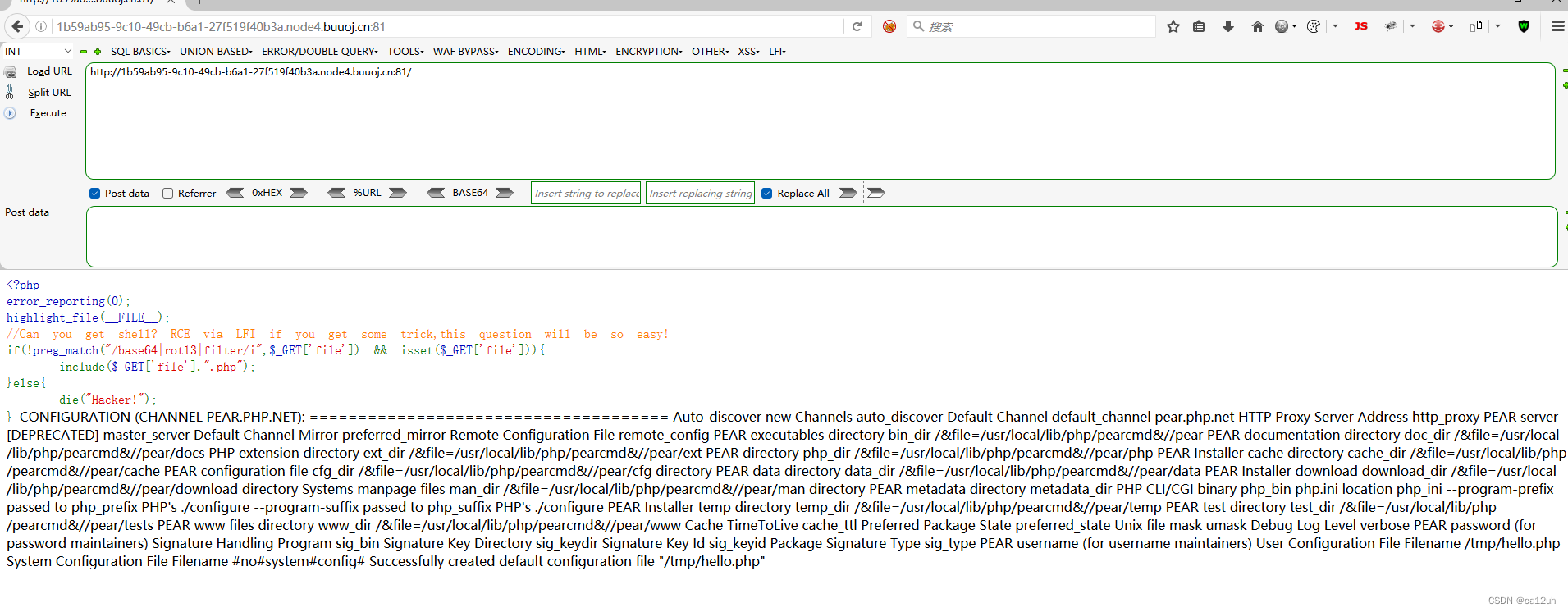
Task: Open the OTHER menu
Action: 710,51
